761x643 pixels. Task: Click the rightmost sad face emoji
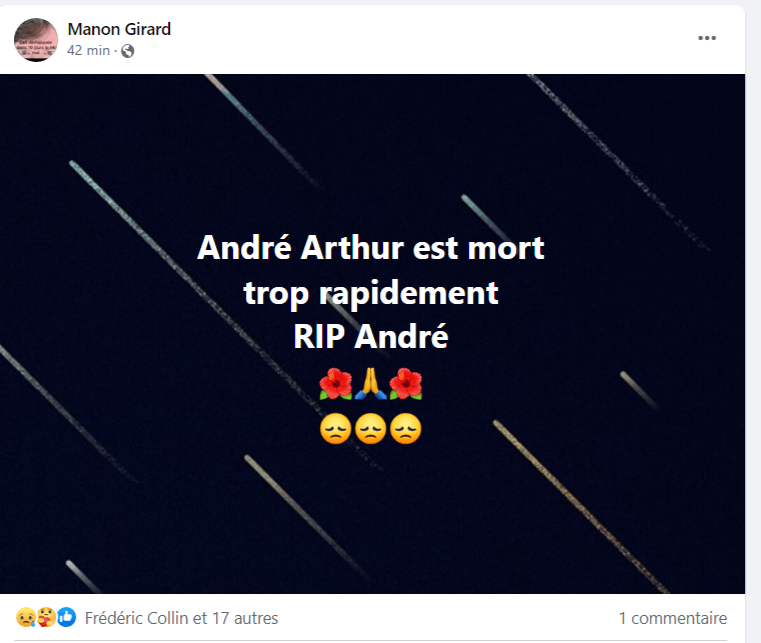[x=406, y=429]
